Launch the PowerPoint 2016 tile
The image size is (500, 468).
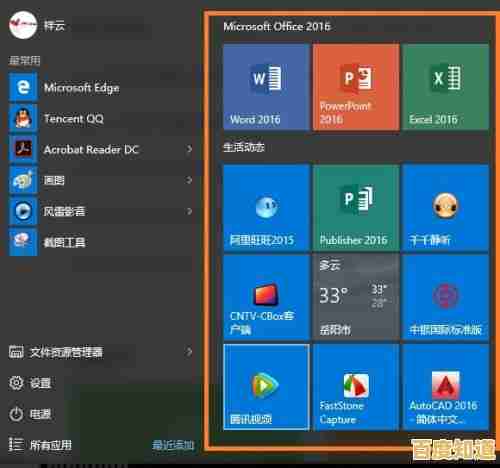[356, 87]
